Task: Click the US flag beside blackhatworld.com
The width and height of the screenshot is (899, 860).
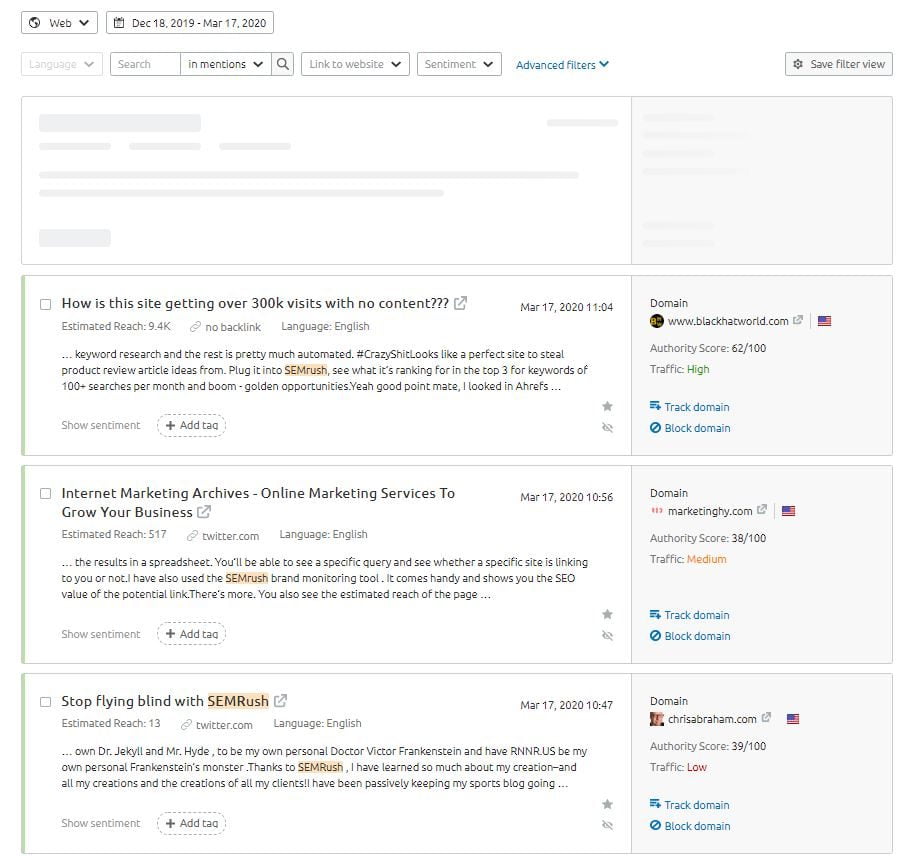Action: tap(824, 321)
